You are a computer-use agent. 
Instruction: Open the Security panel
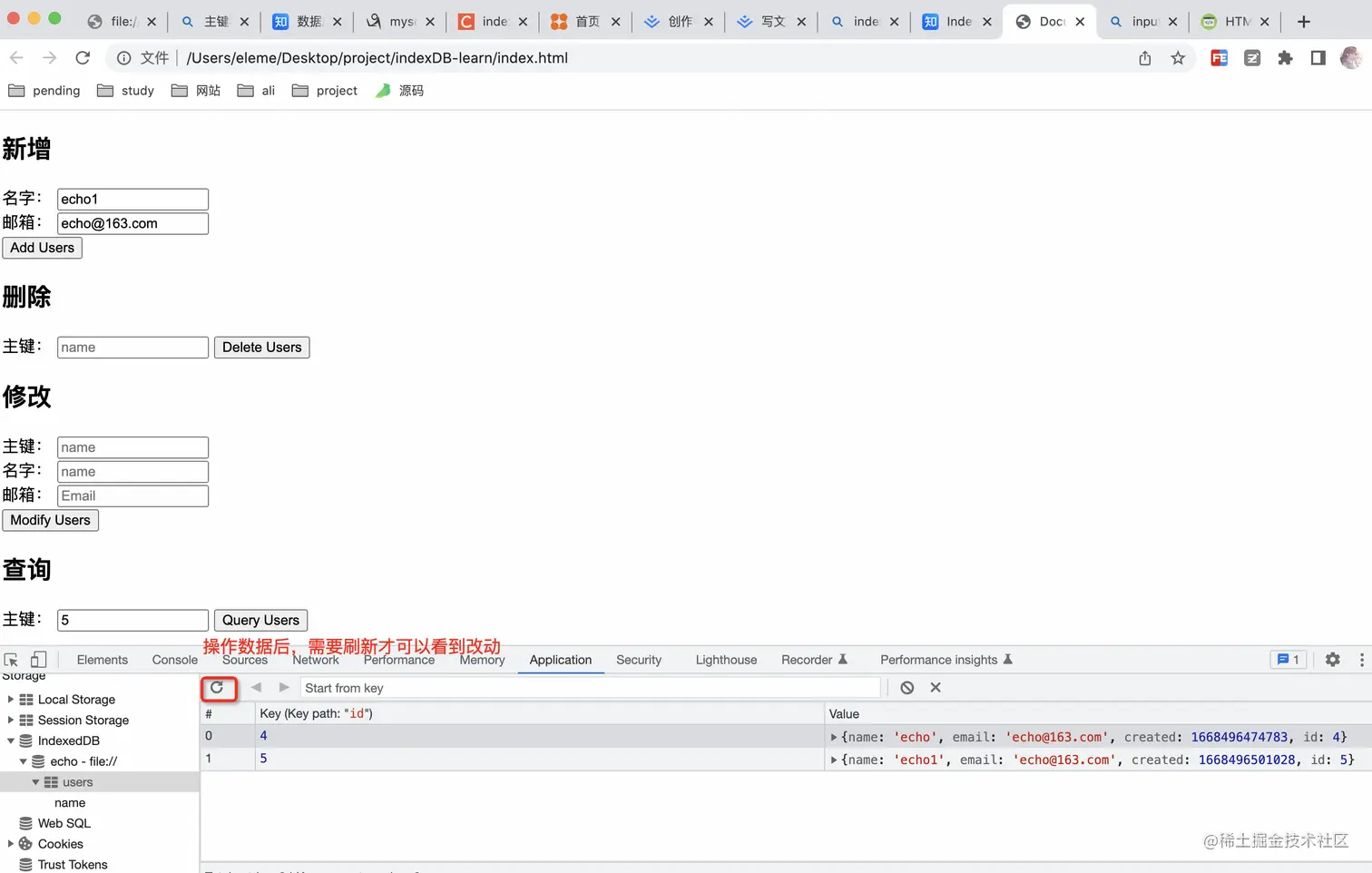click(x=639, y=660)
